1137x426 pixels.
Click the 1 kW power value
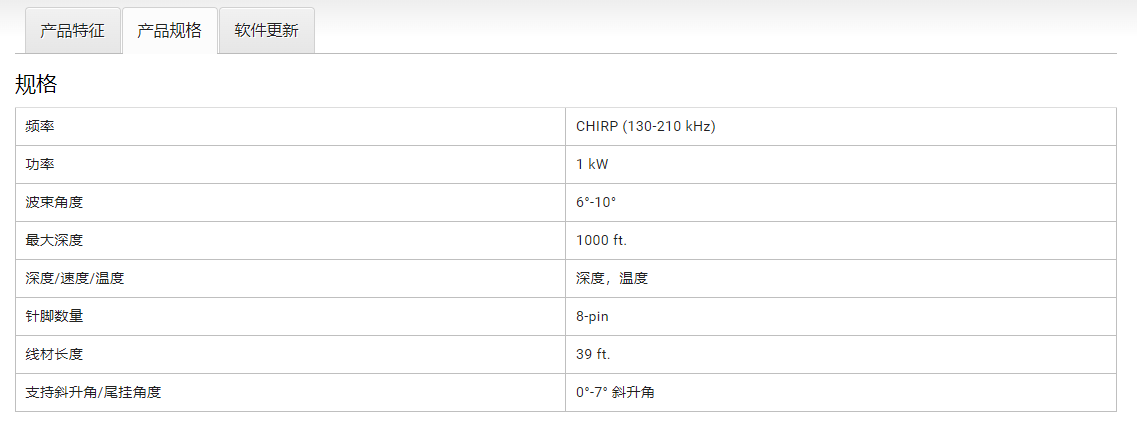[592, 165]
